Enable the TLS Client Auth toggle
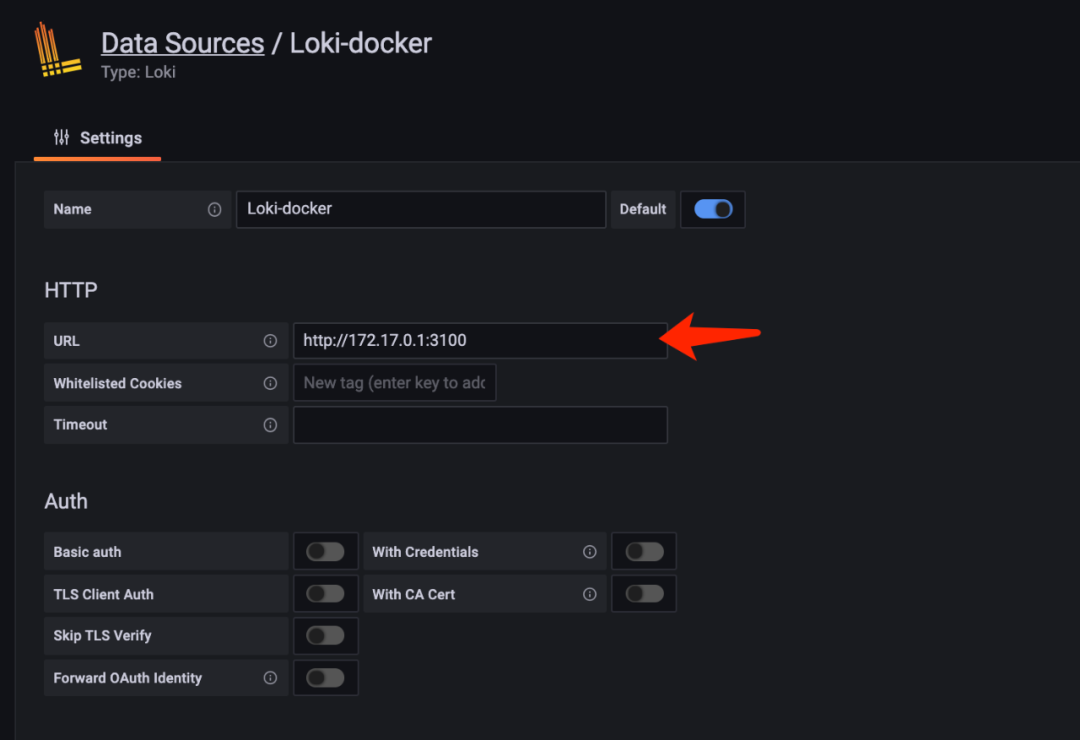The height and width of the screenshot is (740, 1080). point(325,594)
